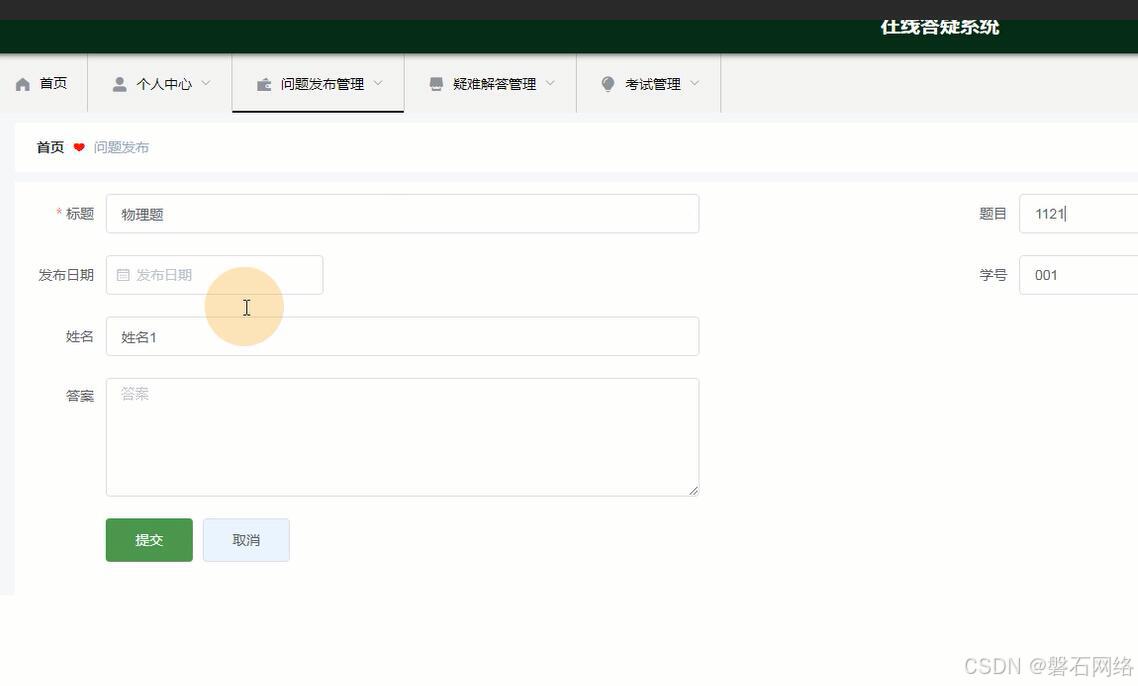Click the calendar icon in the 发布日期 field

(x=124, y=274)
